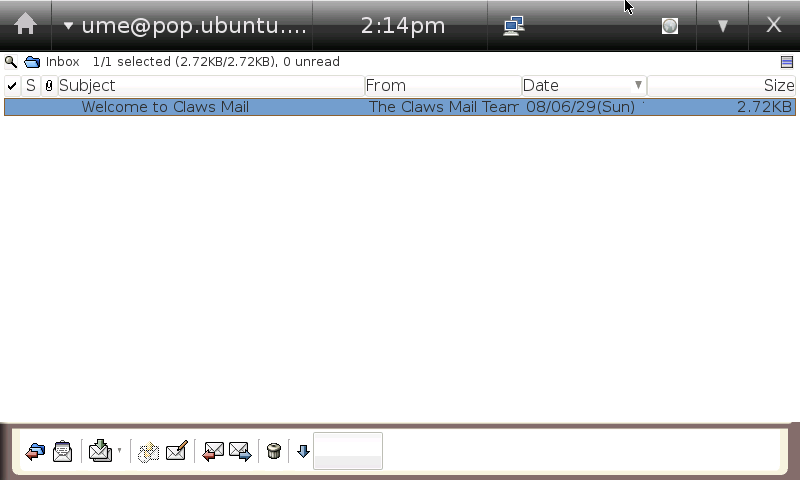Forward the selected message icon
This screenshot has width=800, height=480.
tap(240, 451)
